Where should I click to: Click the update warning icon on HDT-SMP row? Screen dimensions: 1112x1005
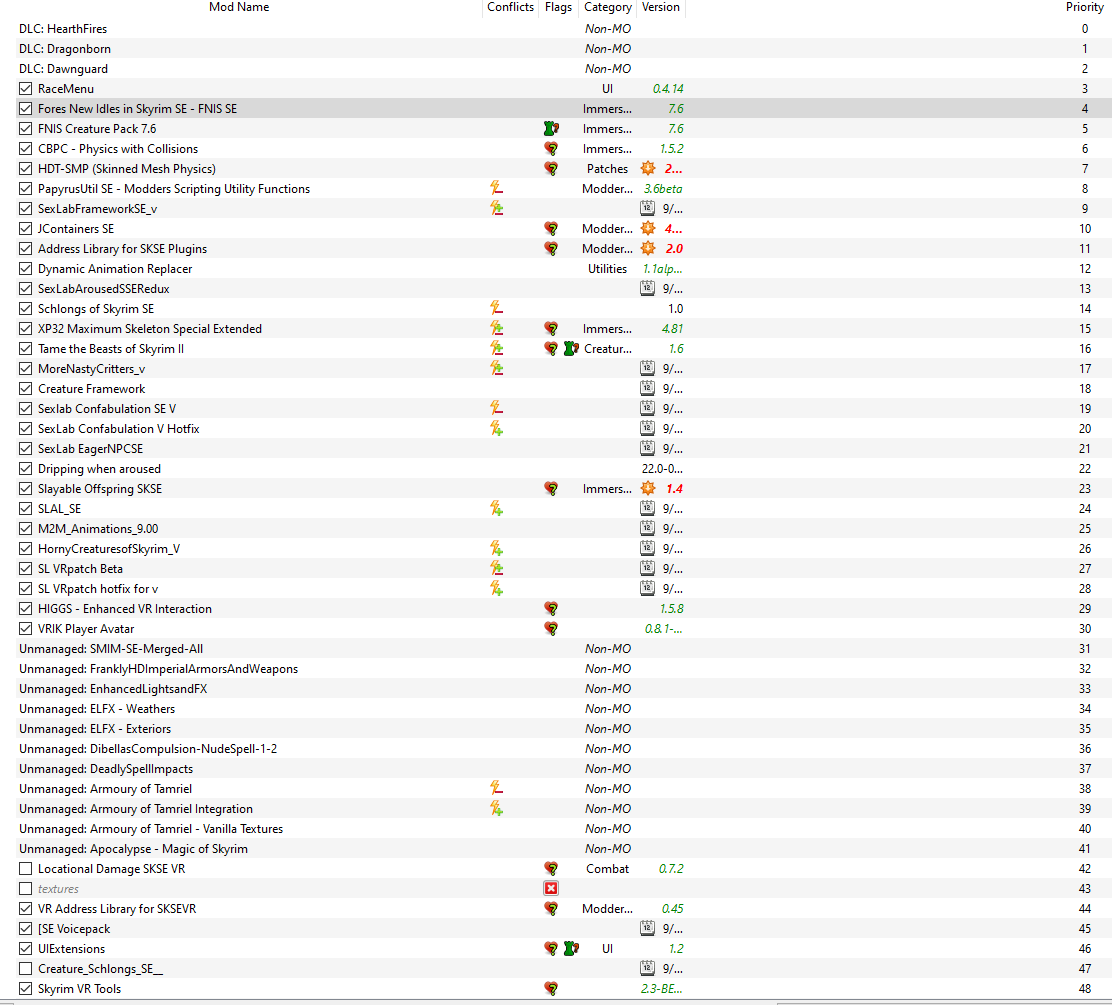click(x=648, y=169)
